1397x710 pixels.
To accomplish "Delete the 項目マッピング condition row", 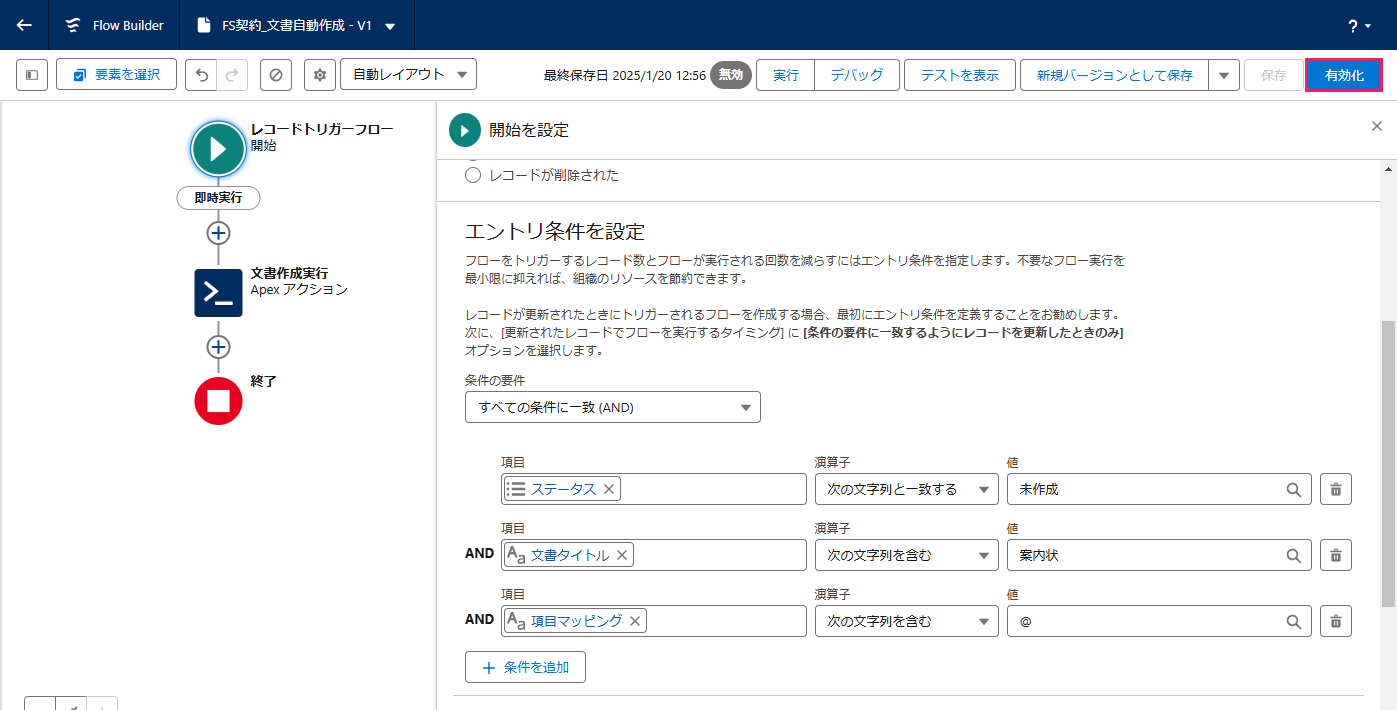I will 1336,621.
